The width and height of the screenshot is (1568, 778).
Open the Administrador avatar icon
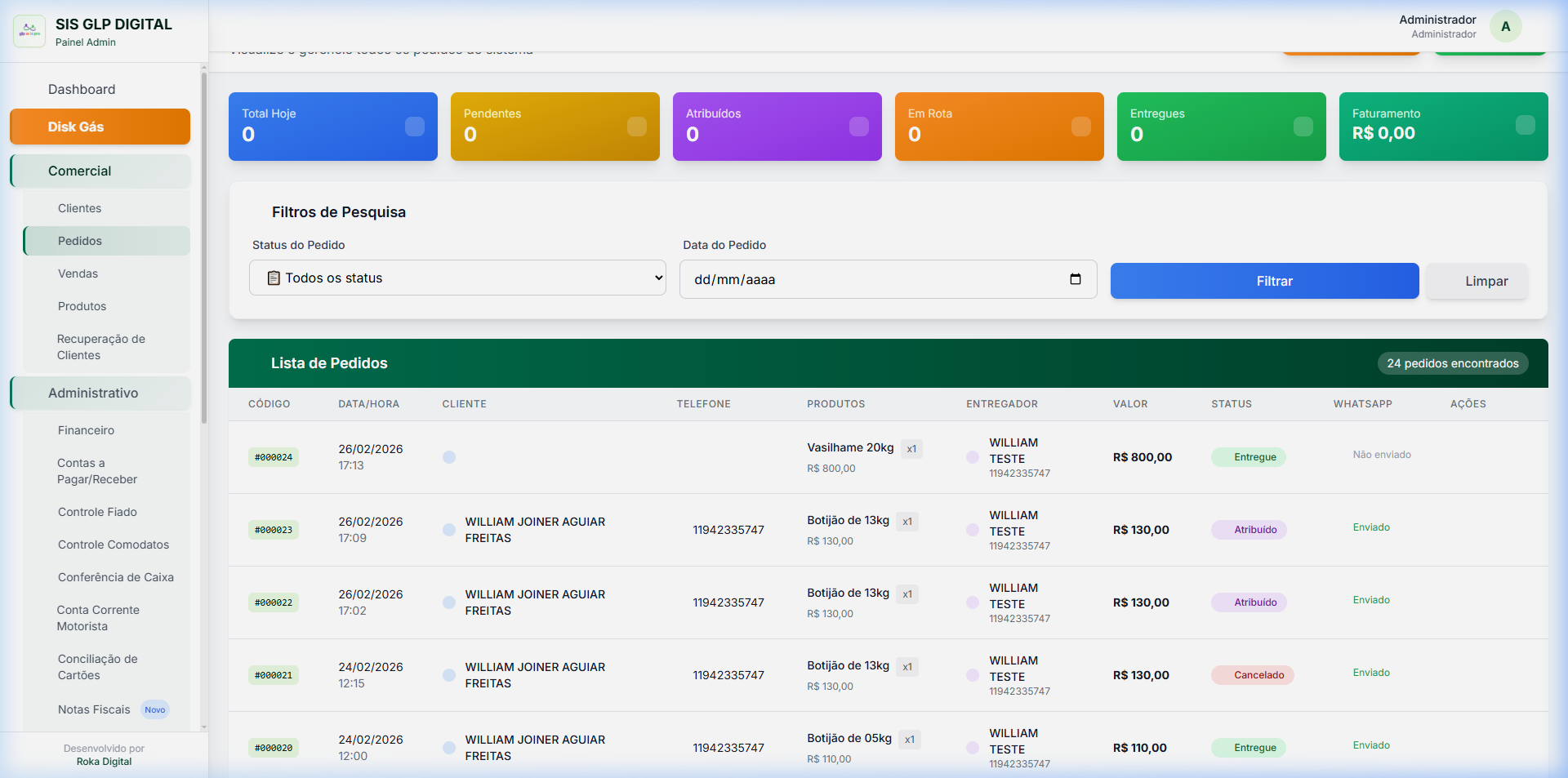[x=1505, y=26]
